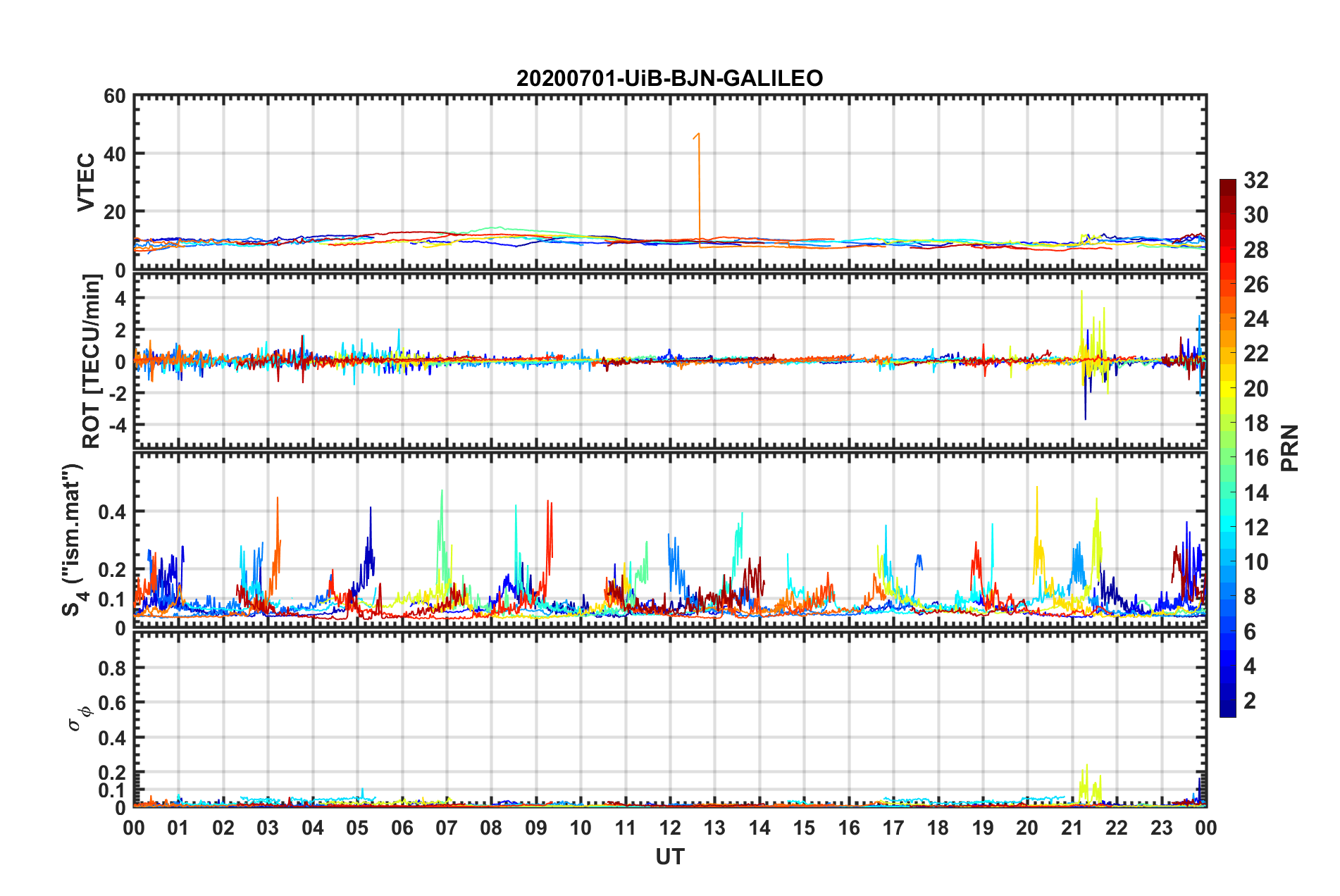Click colorbar tick value 10
Image resolution: width=1340 pixels, height=896 pixels.
[x=1256, y=562]
